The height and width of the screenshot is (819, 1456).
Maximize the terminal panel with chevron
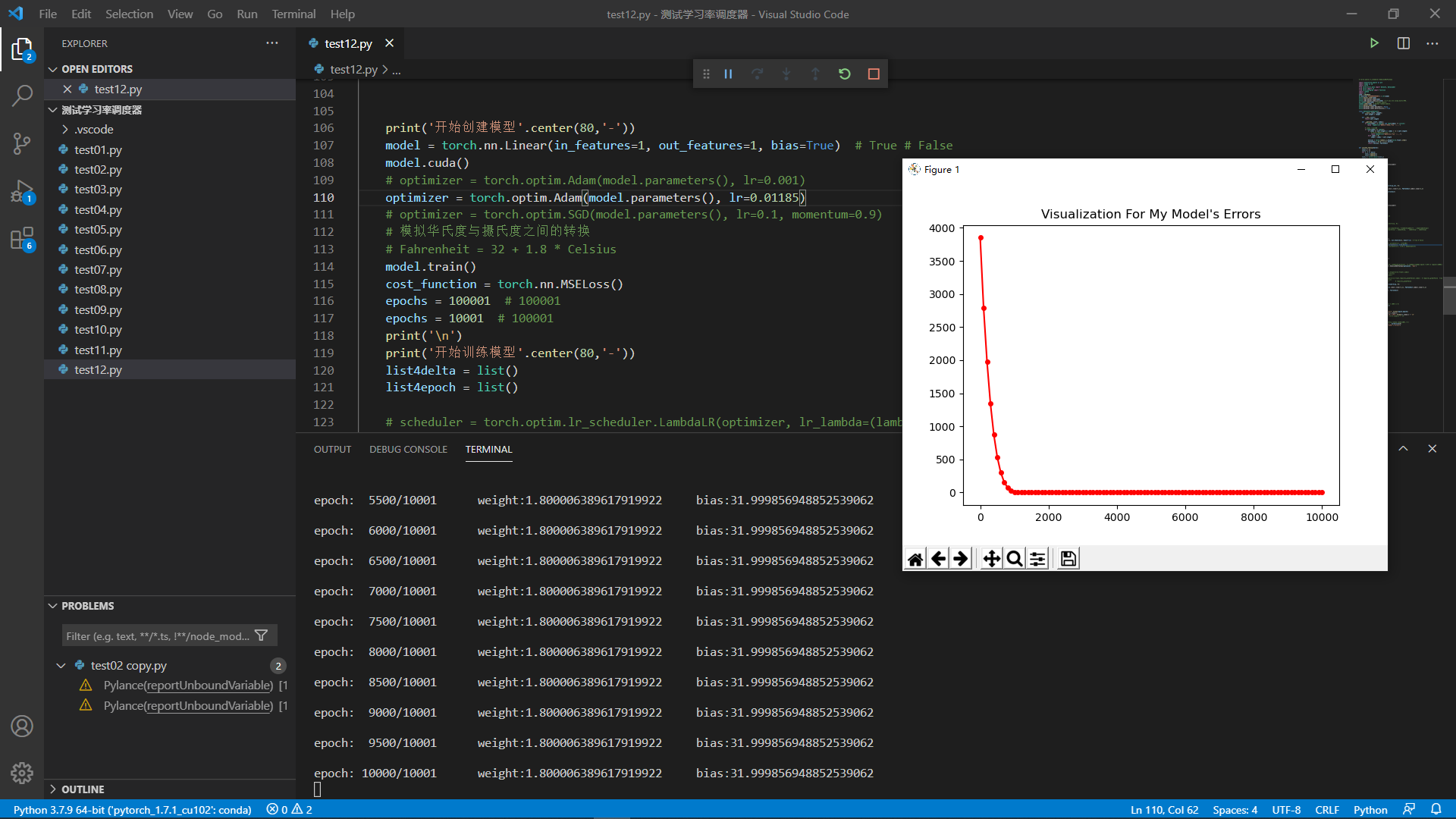(x=1403, y=449)
